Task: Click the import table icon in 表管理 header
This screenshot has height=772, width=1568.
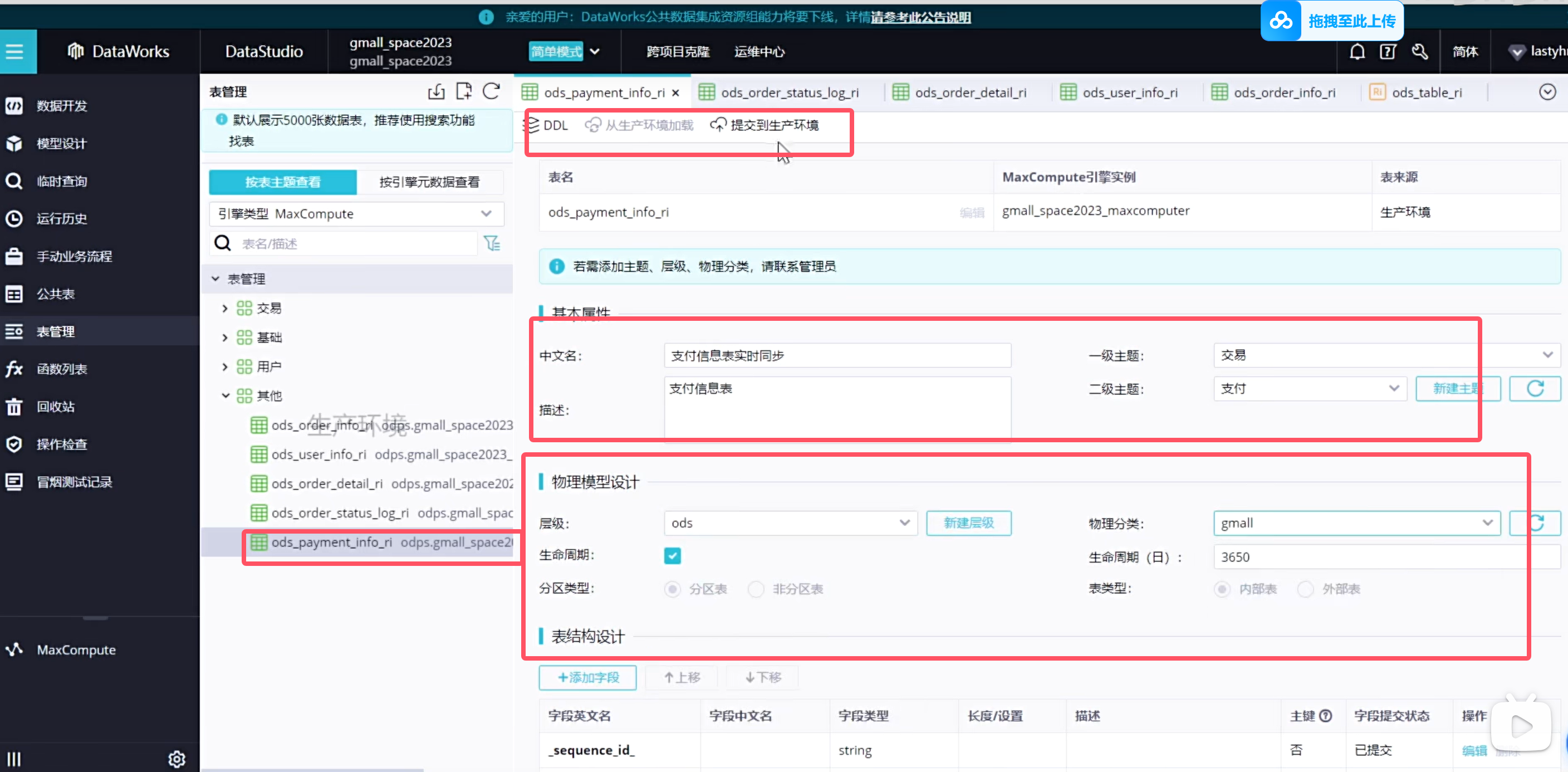Action: (436, 91)
